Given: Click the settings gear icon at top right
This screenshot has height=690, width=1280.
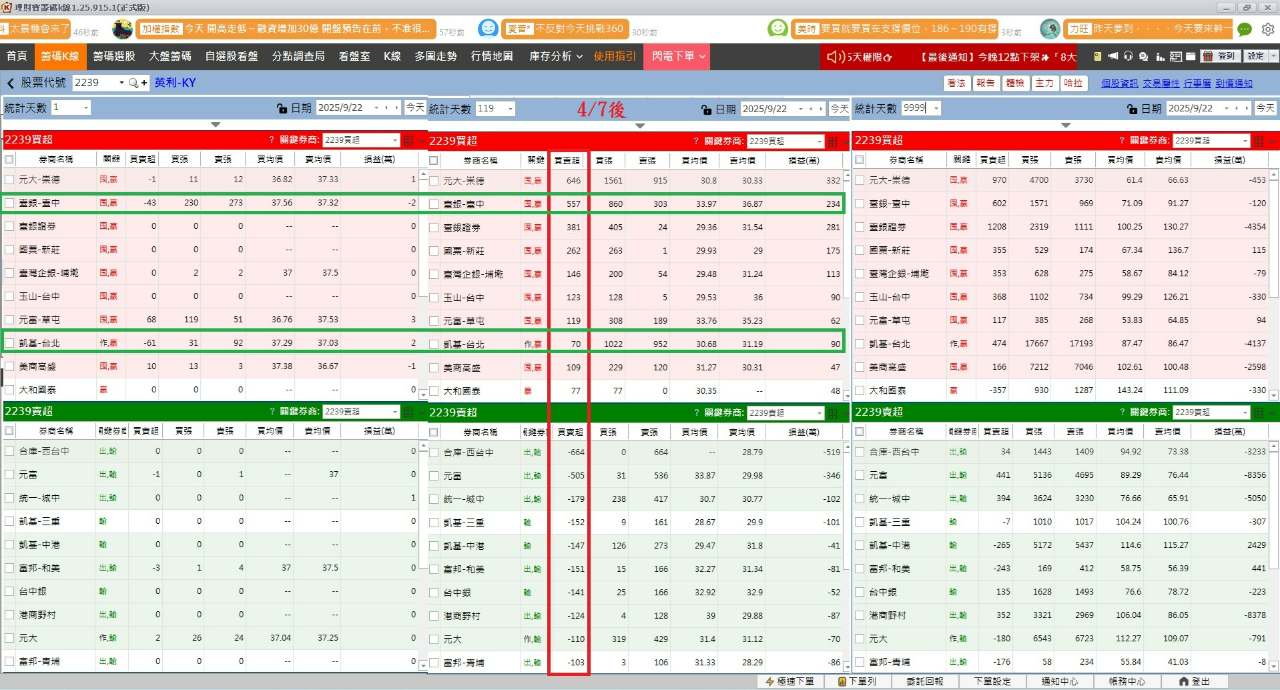Looking at the screenshot, I should (1268, 29).
